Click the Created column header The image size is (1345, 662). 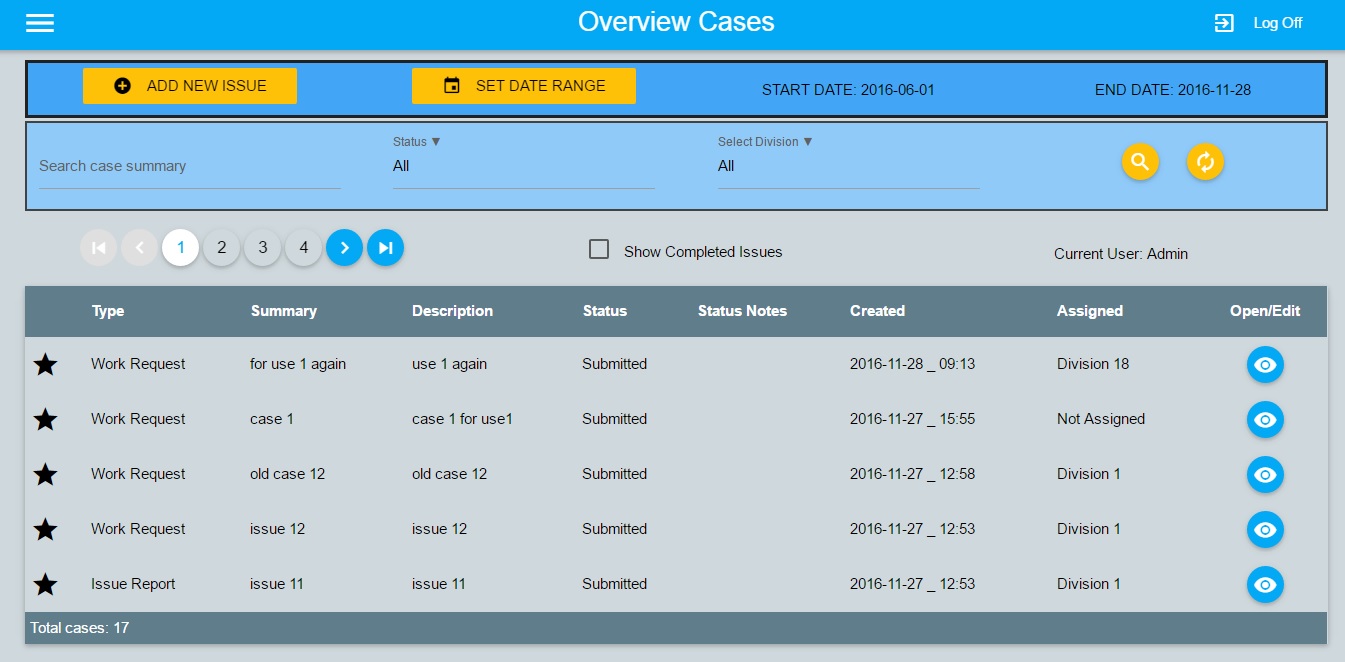coord(877,311)
